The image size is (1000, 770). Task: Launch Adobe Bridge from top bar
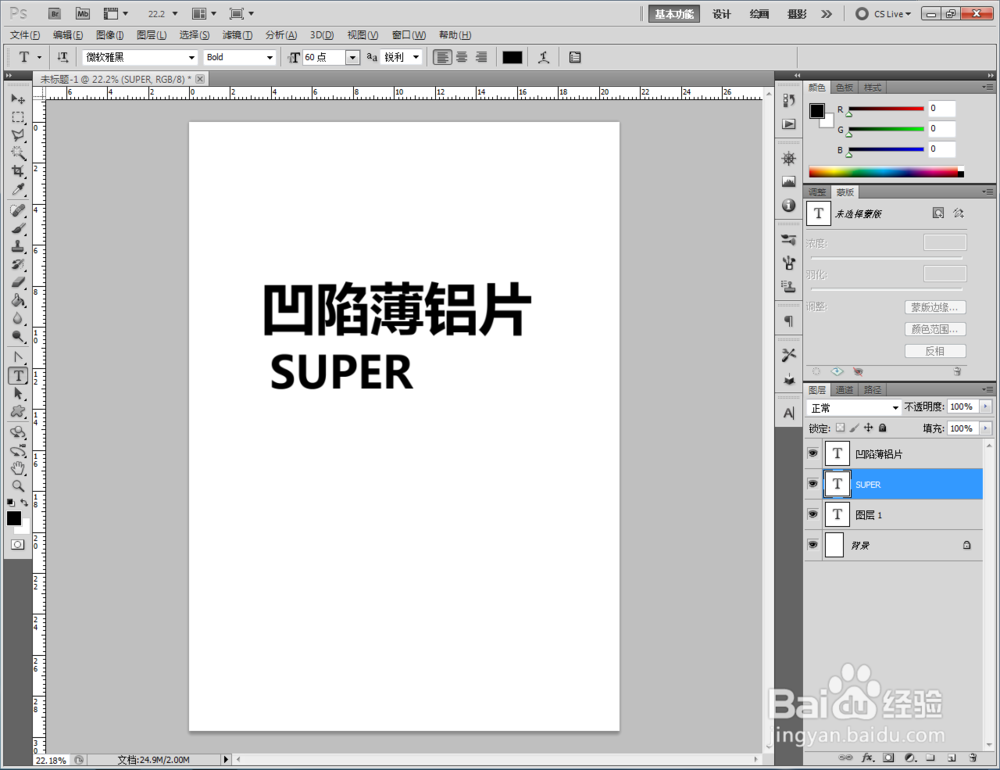55,13
